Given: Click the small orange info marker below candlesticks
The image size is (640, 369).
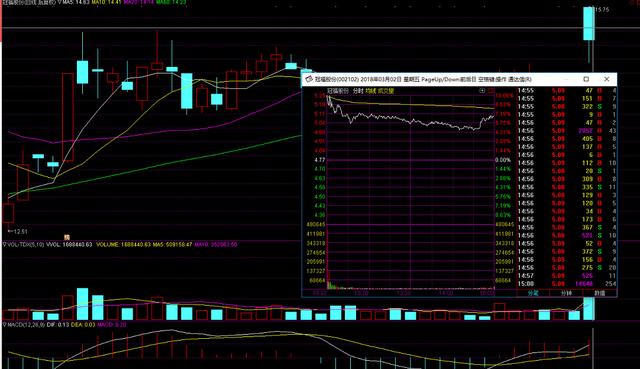Looking at the screenshot, I should 67,237.
